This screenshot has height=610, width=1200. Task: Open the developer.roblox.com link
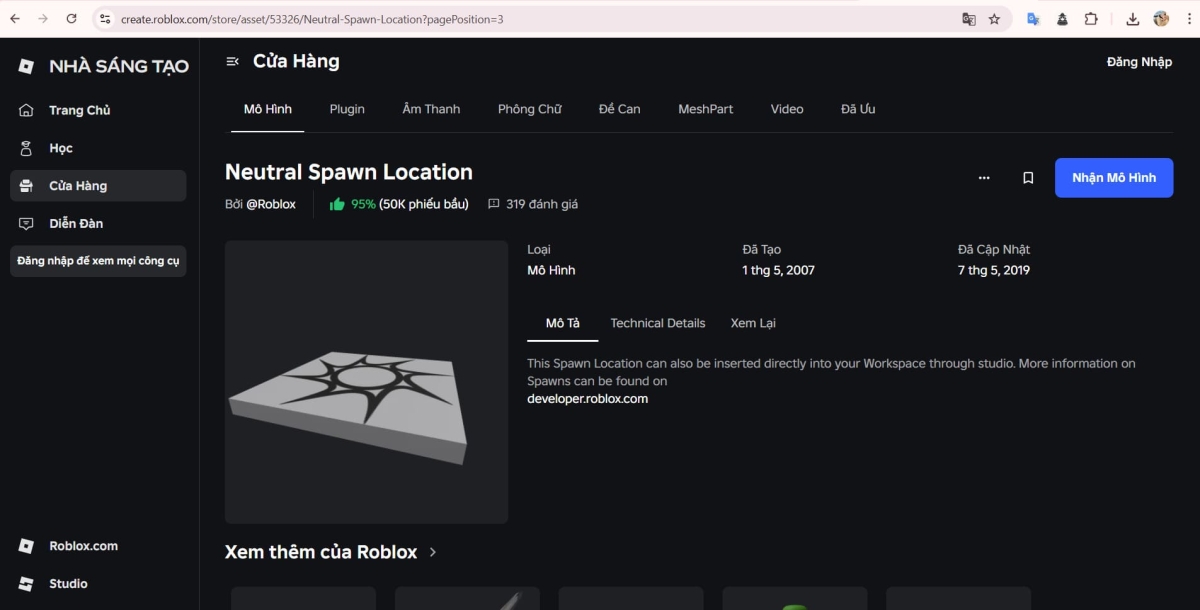pos(587,398)
